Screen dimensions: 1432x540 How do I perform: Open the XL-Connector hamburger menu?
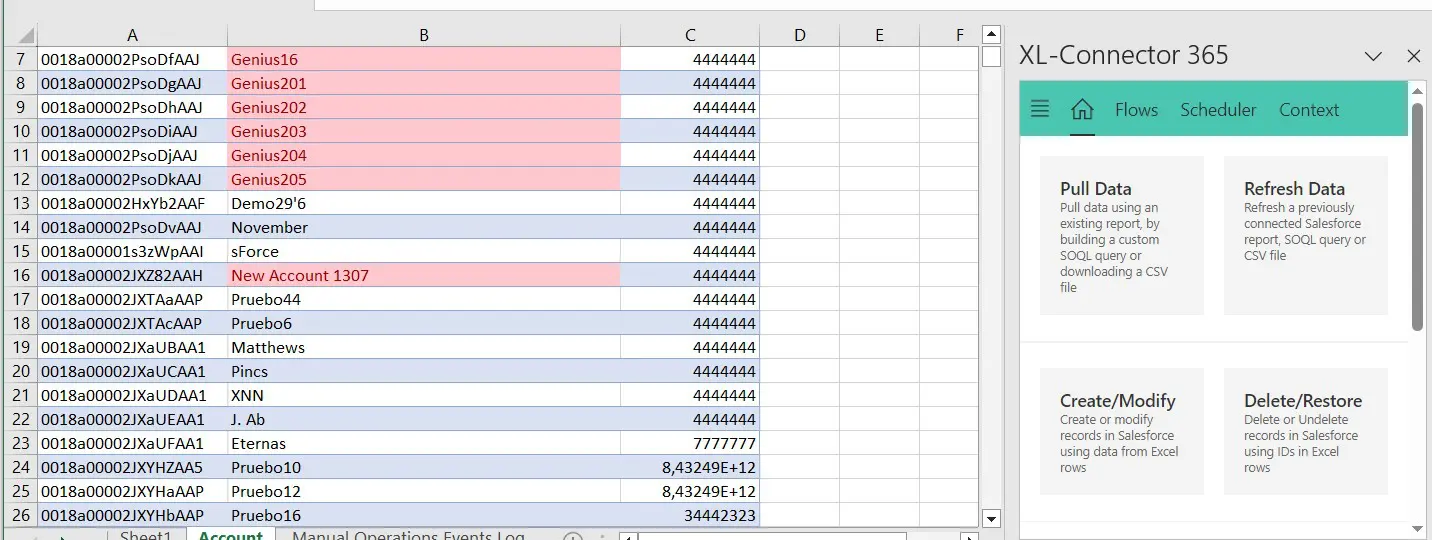click(1040, 109)
